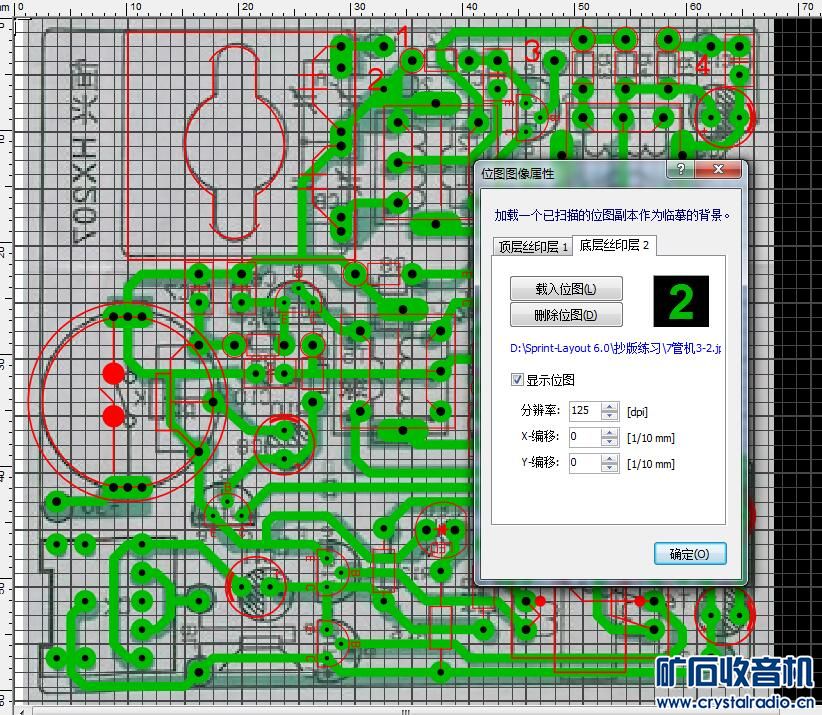Click the 载入位图 button

pyautogui.click(x=566, y=289)
